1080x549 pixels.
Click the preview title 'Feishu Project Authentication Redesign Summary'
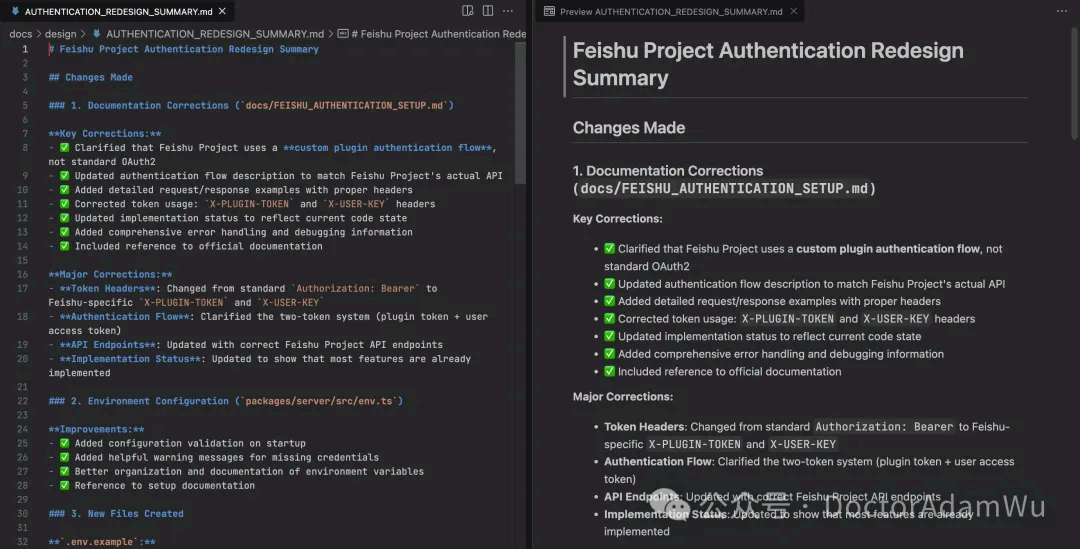tap(768, 64)
